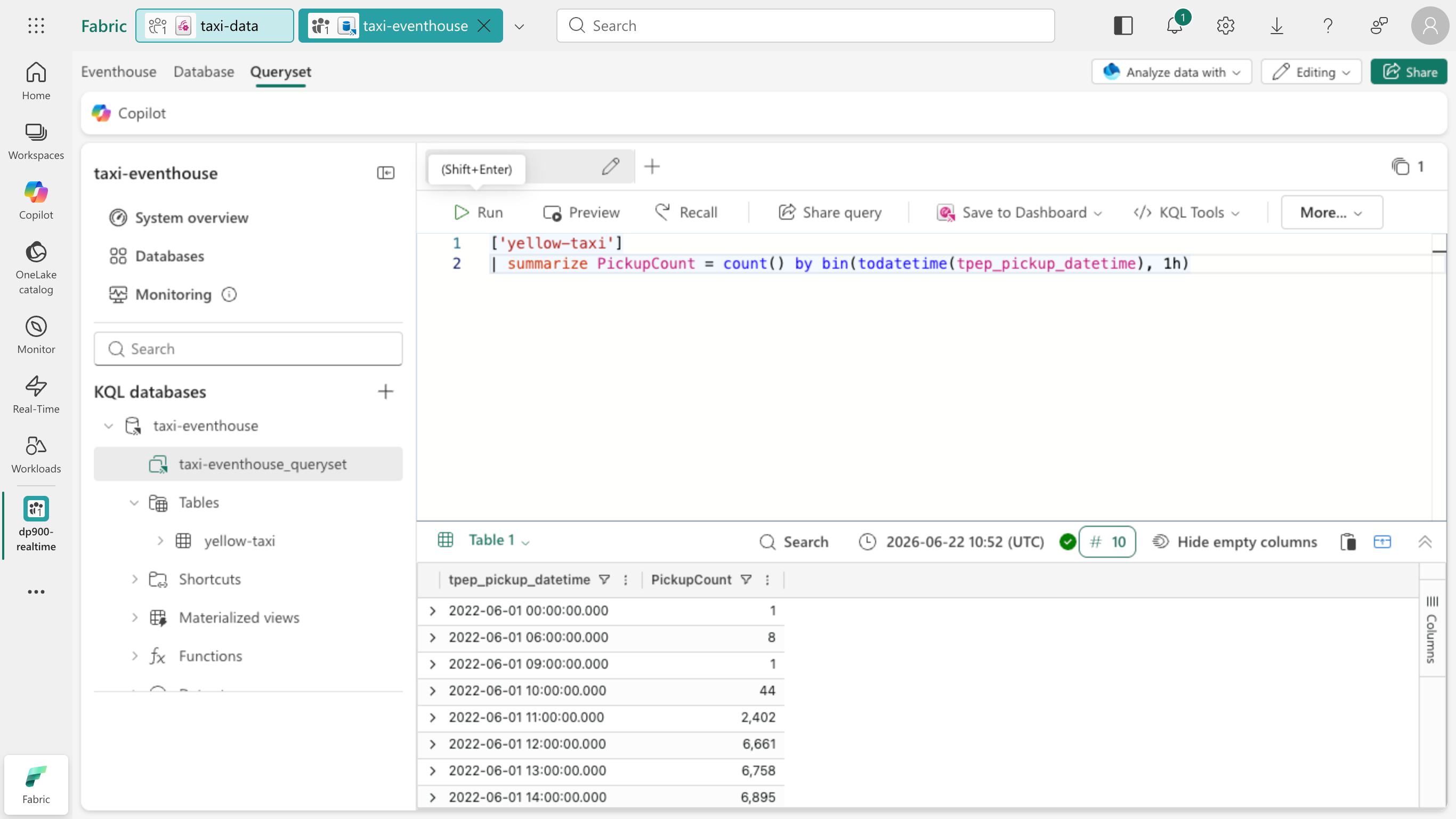The width and height of the screenshot is (1456, 819).
Task: Open help question mark icon
Action: click(1328, 26)
